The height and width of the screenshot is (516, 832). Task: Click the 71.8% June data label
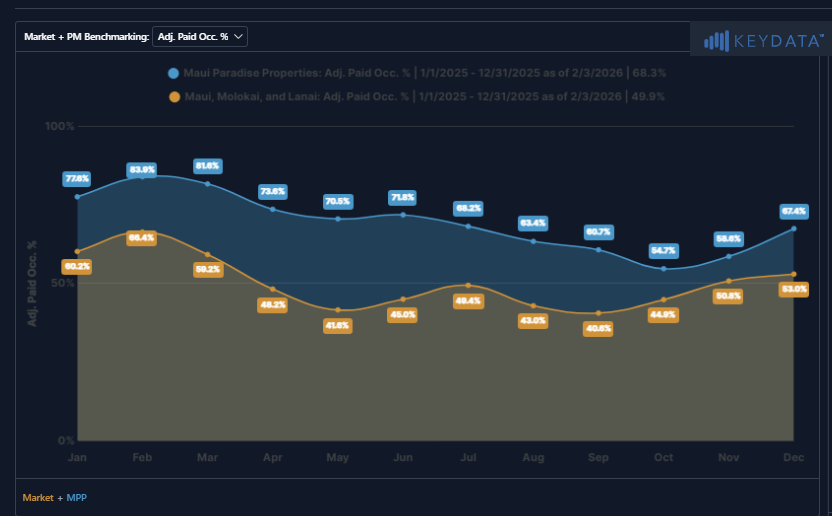click(x=403, y=197)
